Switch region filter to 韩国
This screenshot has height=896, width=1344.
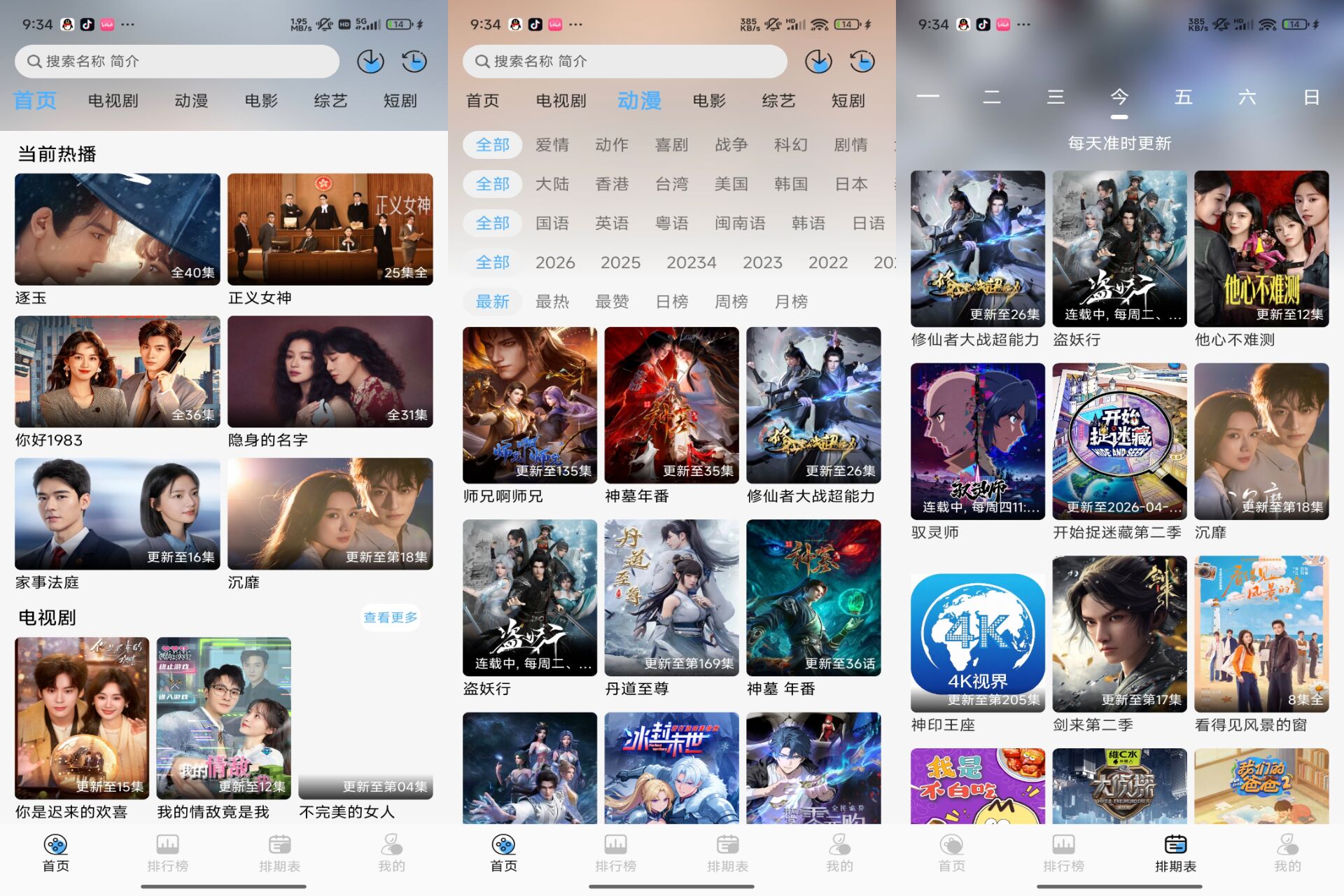coord(790,184)
